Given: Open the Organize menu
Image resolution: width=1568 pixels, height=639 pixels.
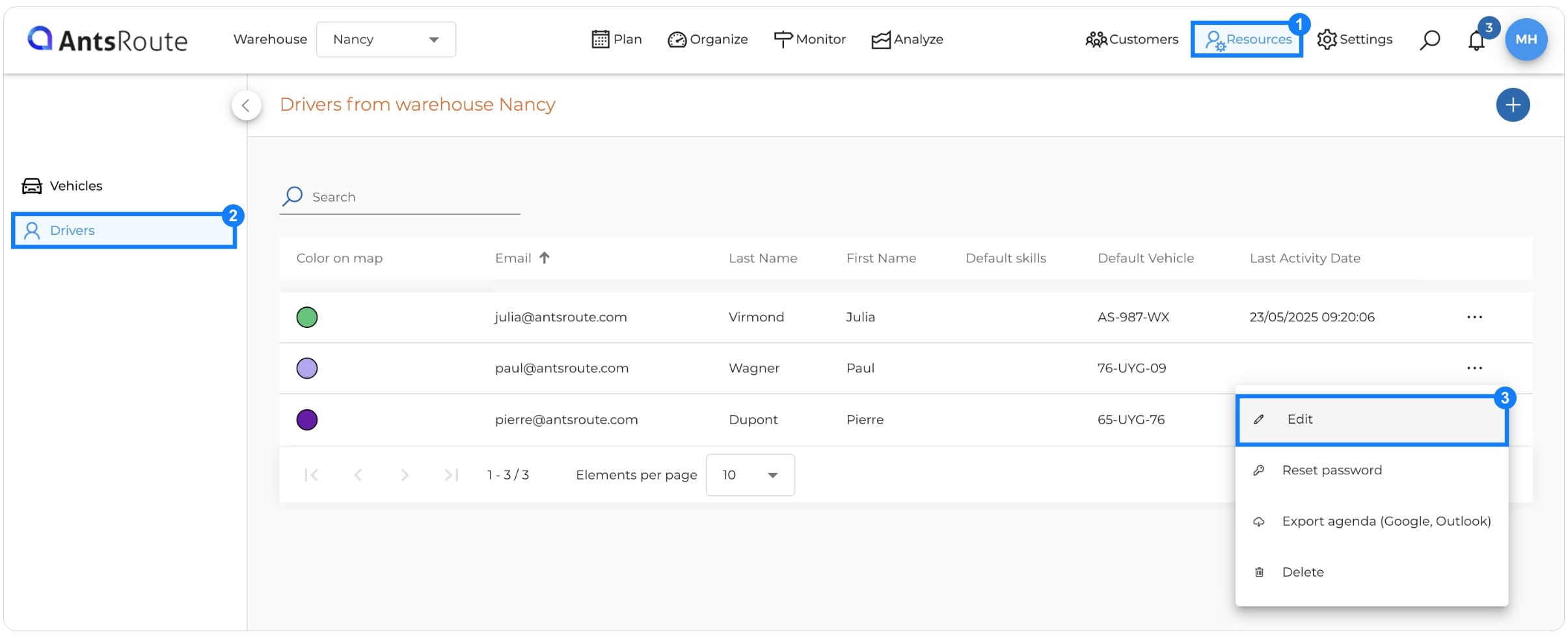Looking at the screenshot, I should 708,40.
